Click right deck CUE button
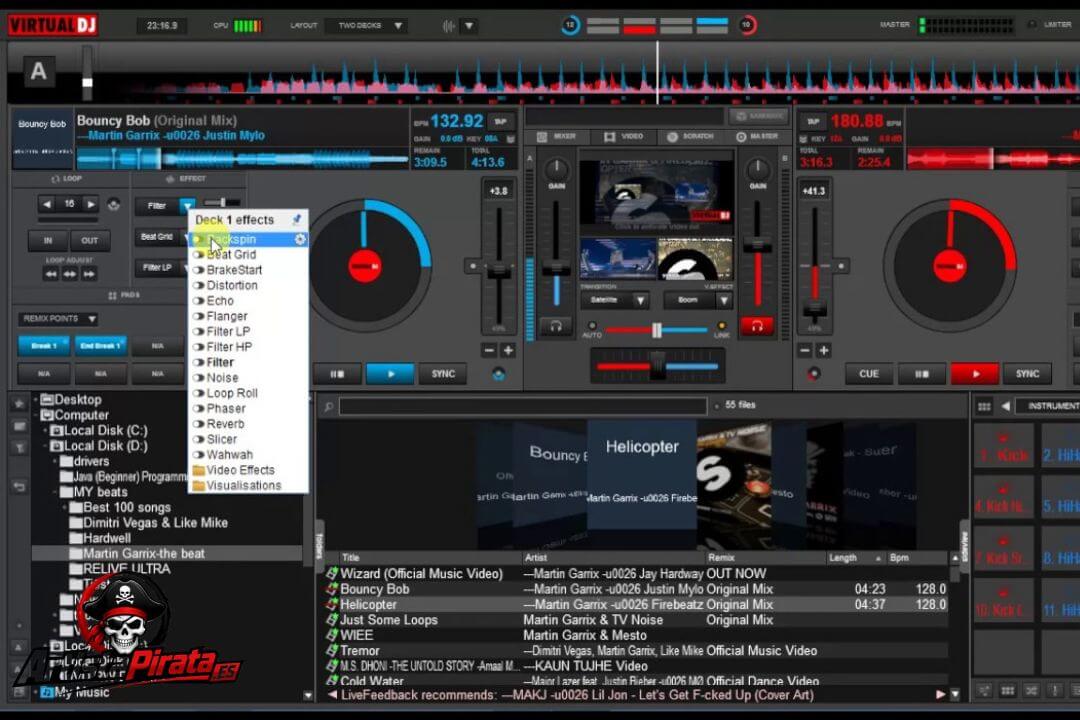This screenshot has height=720, width=1080. tap(869, 374)
